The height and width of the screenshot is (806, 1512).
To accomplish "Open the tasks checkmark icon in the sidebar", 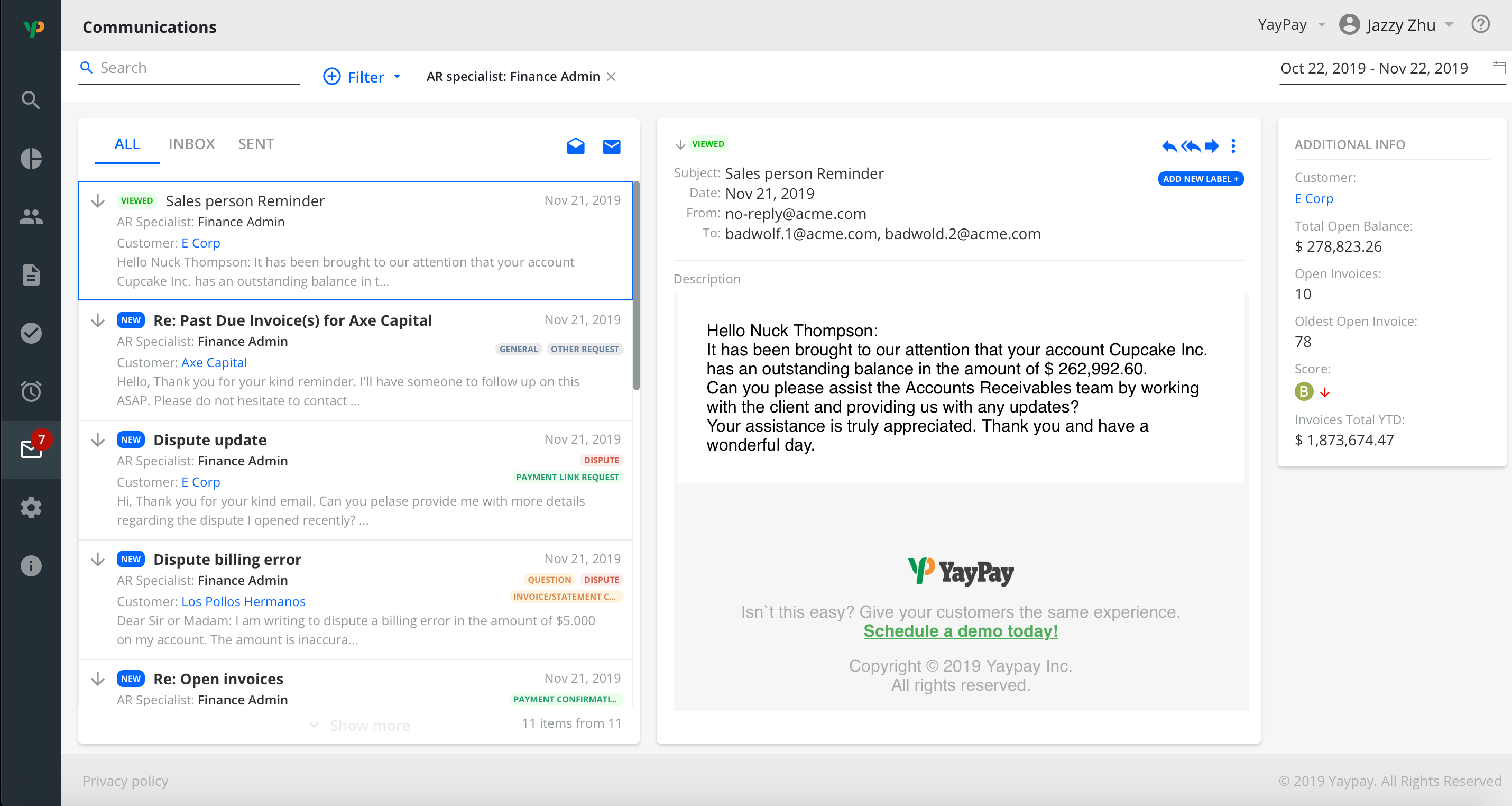I will point(31,333).
